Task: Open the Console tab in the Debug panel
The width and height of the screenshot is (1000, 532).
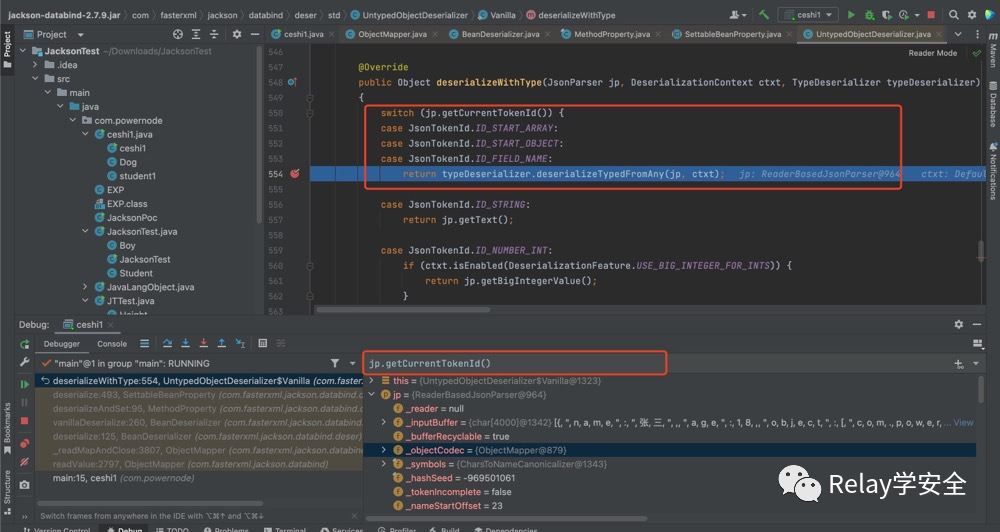Action: (112, 344)
